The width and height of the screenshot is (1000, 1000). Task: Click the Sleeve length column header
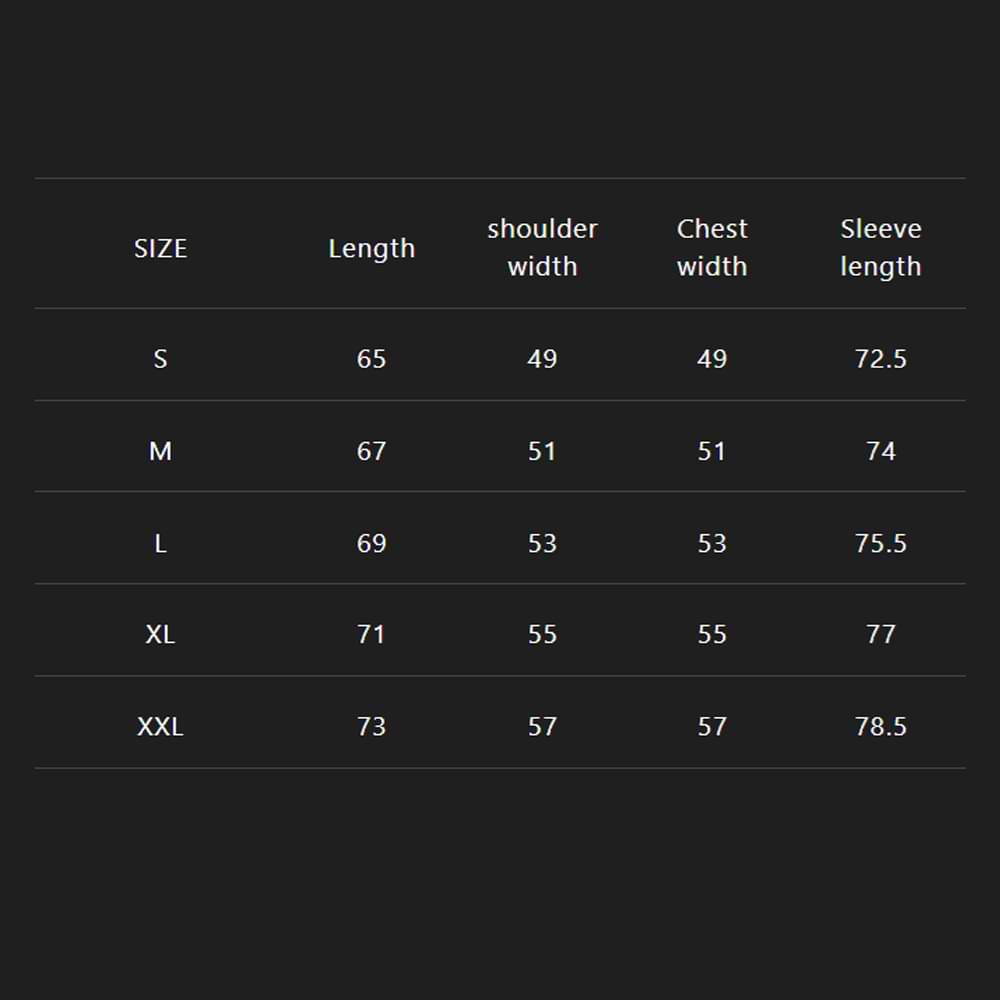[x=880, y=247]
